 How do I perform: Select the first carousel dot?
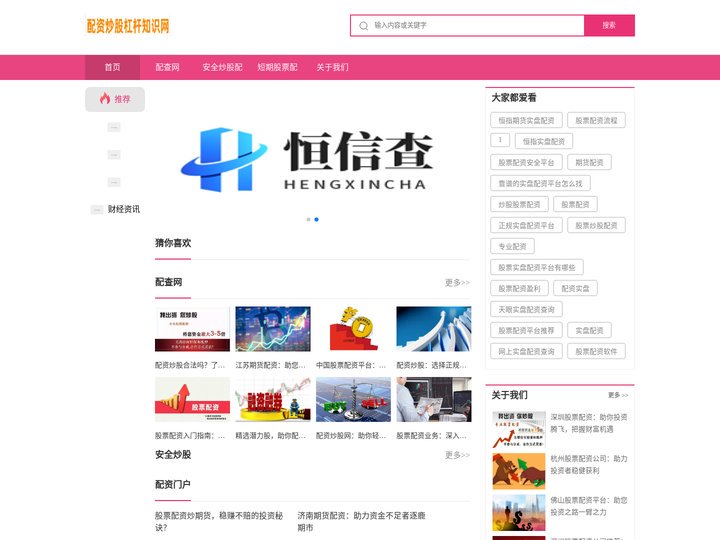[309, 219]
